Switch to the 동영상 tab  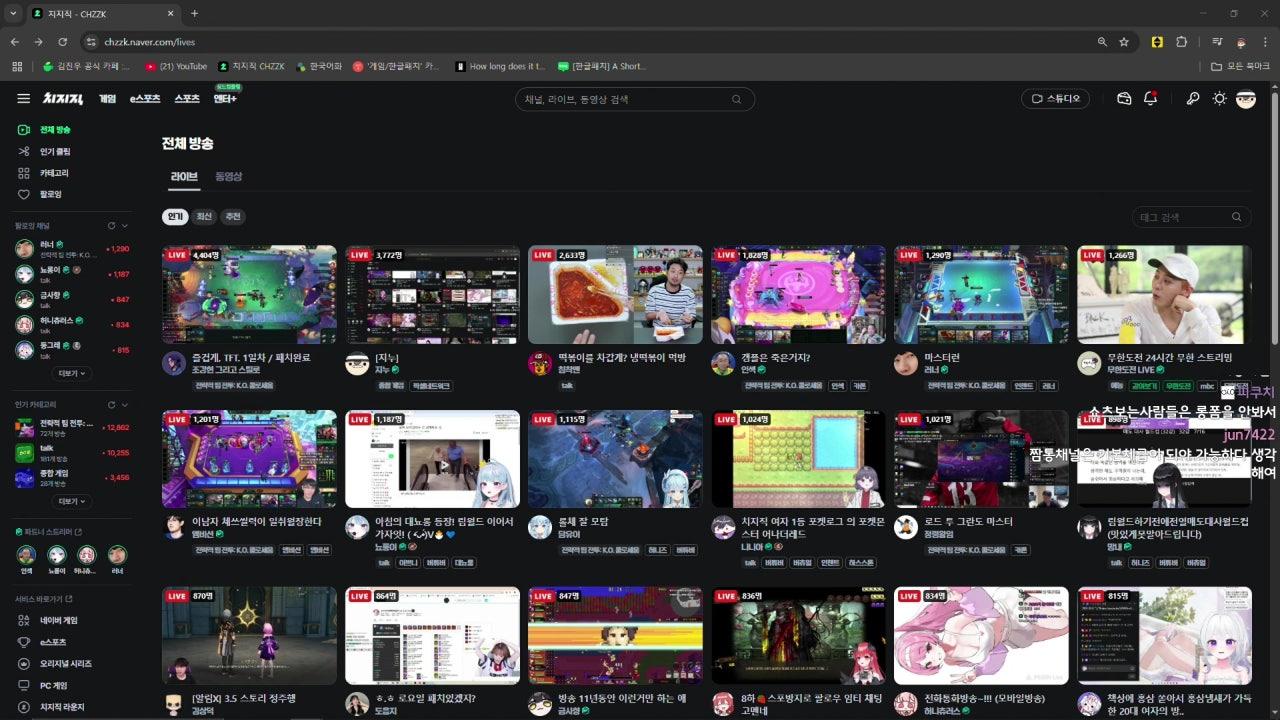pyautogui.click(x=229, y=176)
